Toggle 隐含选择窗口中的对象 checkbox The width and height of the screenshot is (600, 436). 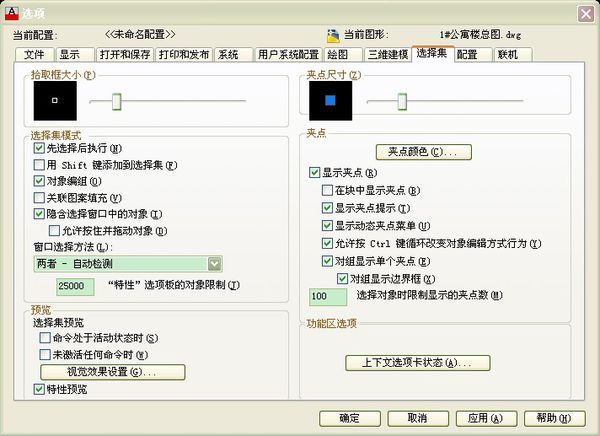click(39, 214)
